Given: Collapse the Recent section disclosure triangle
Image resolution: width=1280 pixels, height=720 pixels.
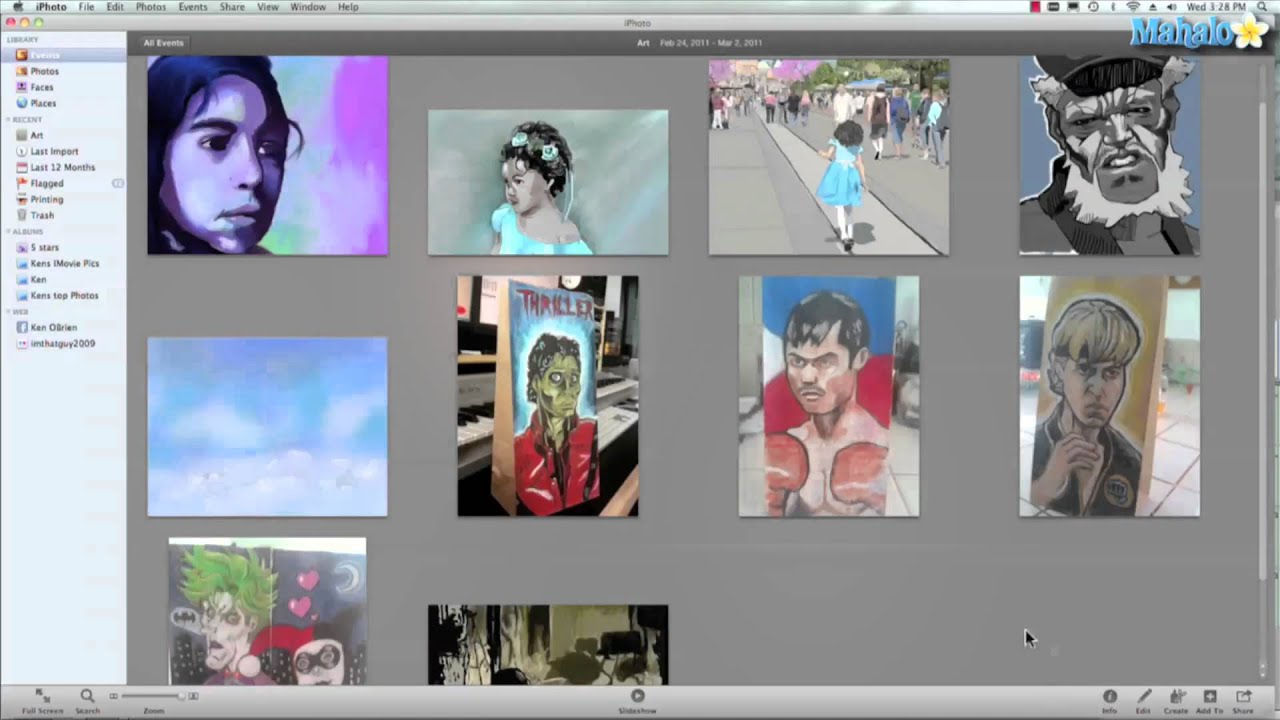Looking at the screenshot, I should (x=8, y=120).
